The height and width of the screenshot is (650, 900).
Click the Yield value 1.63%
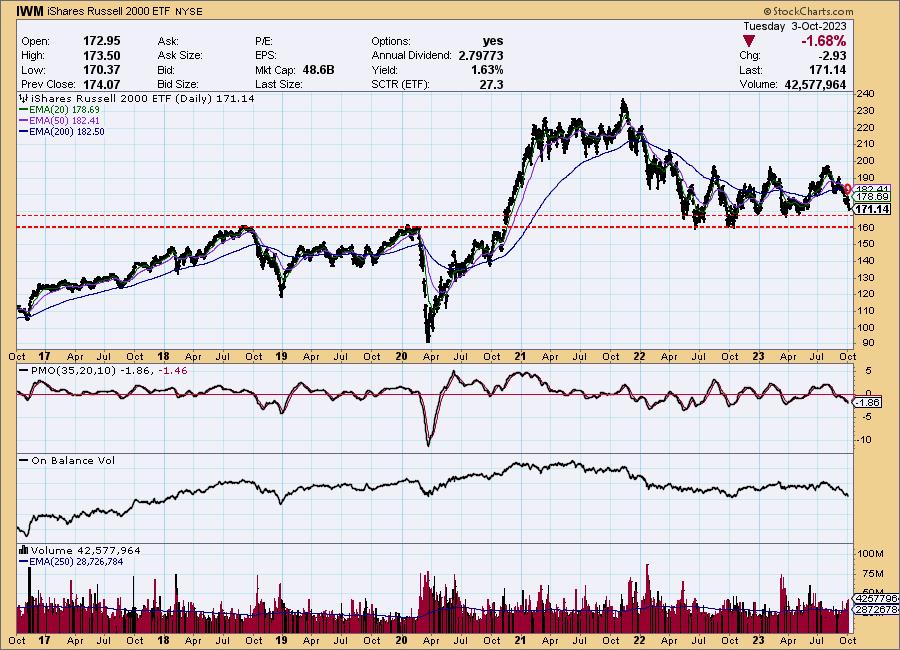pos(487,70)
